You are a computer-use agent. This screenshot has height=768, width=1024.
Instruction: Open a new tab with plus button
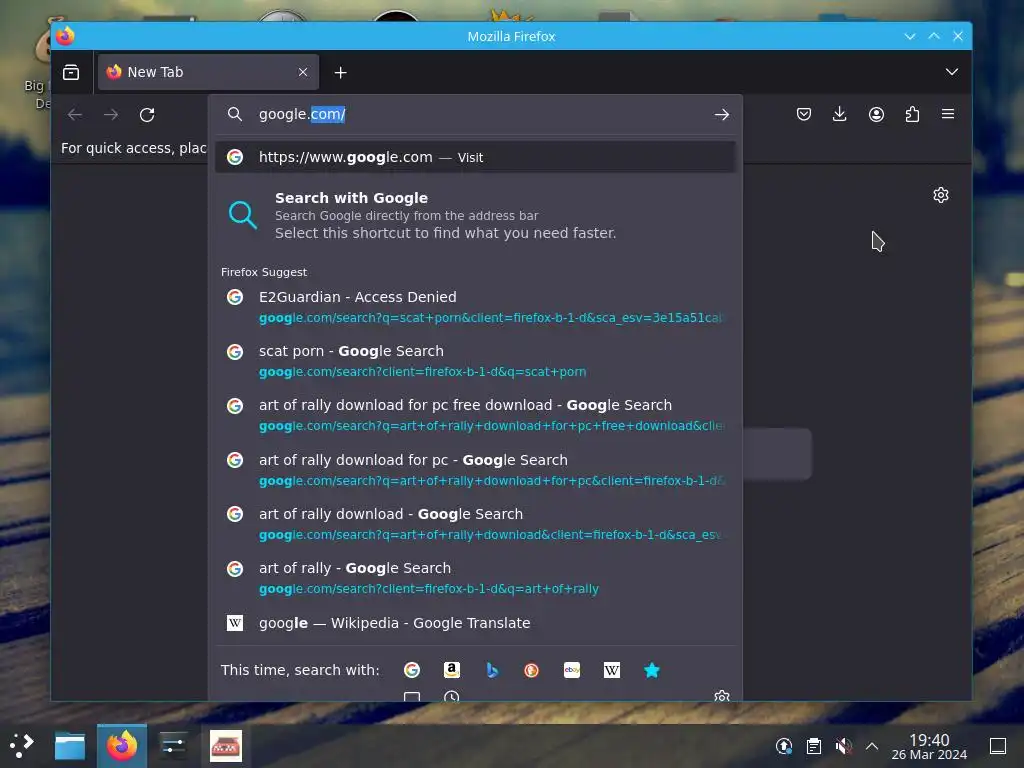tap(340, 72)
